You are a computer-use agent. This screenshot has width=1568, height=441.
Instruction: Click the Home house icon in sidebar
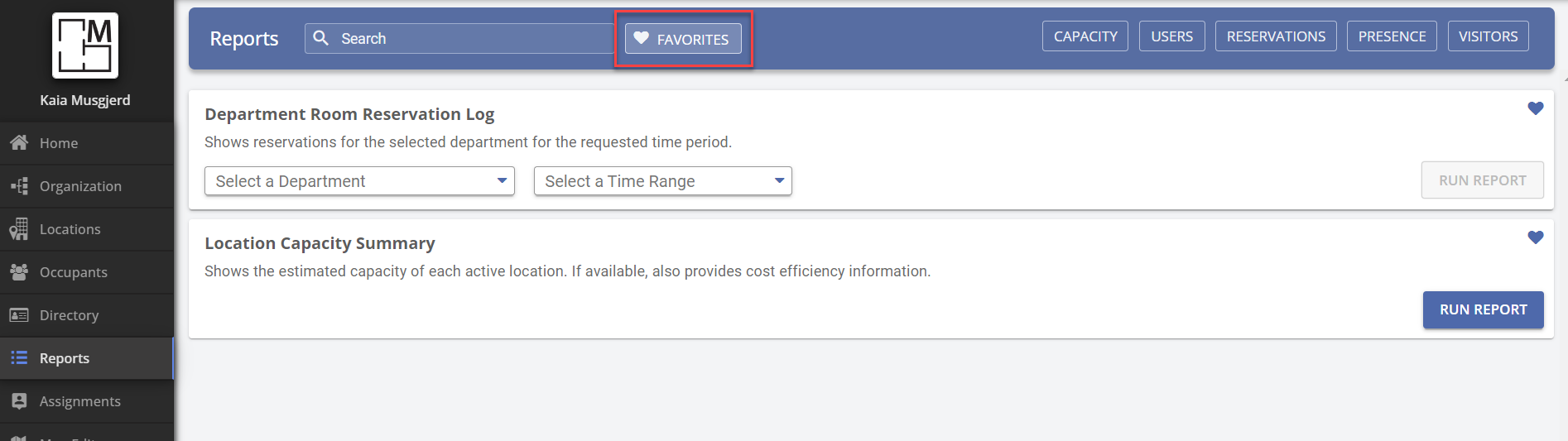point(19,142)
